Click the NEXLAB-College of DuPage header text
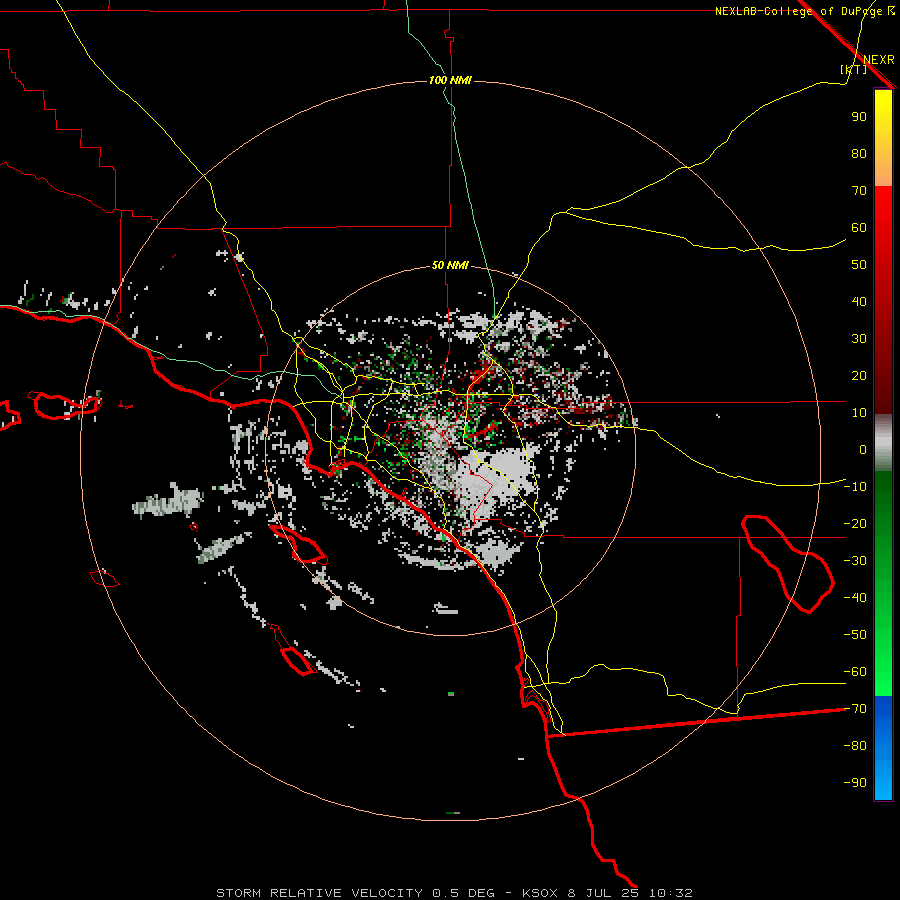This screenshot has height=900, width=900. tap(798, 11)
